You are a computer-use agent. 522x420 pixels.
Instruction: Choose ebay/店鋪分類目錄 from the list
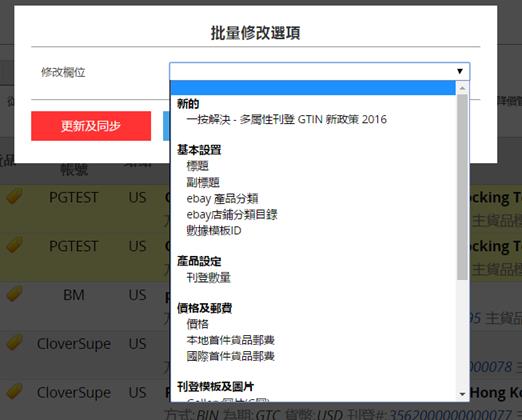pos(232,214)
